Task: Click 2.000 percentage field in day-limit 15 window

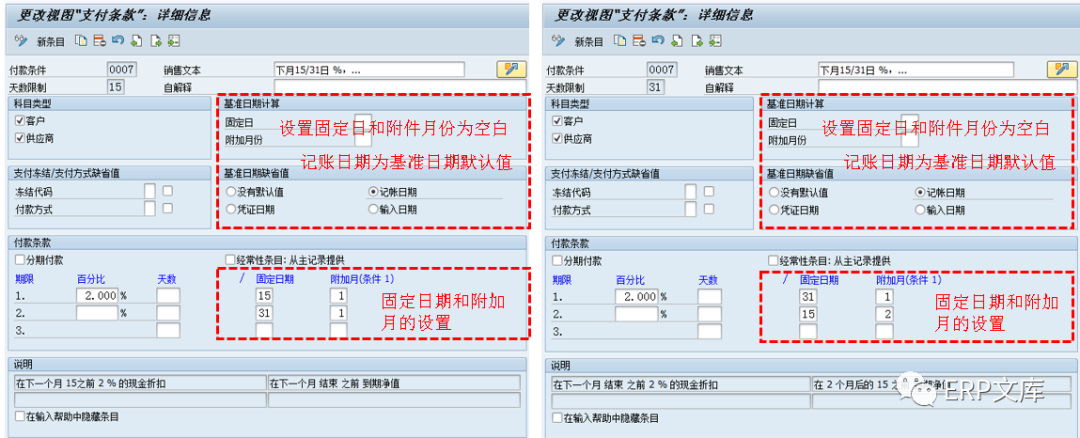Action: (x=97, y=295)
